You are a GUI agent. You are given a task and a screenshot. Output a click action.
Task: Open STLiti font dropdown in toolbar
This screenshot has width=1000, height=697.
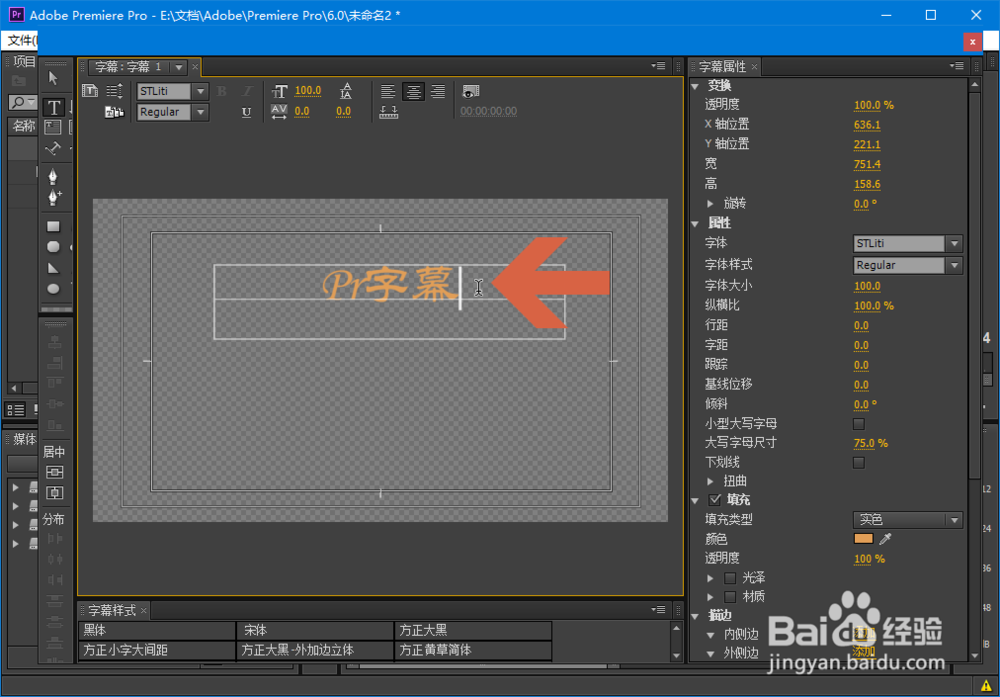[x=200, y=91]
